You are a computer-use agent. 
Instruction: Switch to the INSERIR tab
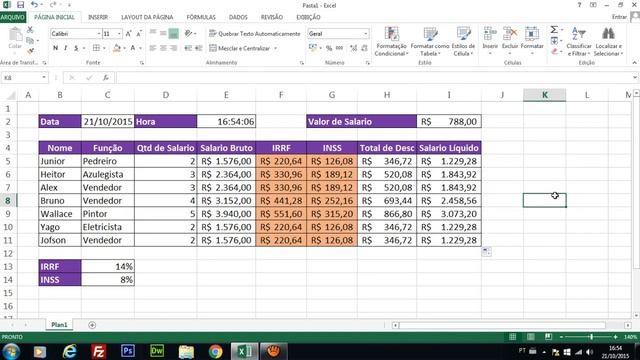(x=98, y=17)
